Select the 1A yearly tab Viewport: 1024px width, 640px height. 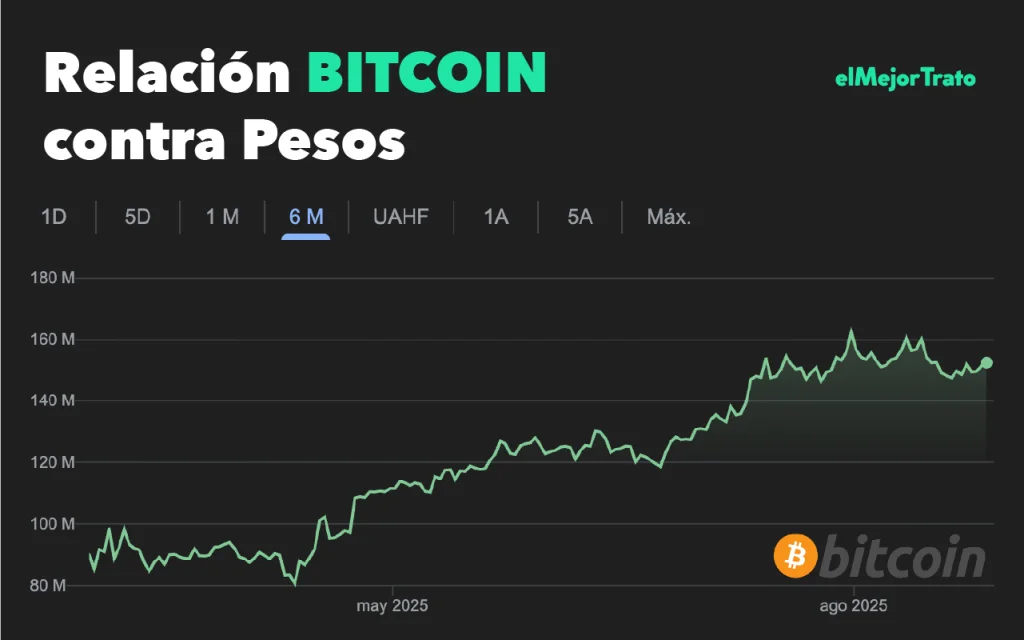pos(496,217)
